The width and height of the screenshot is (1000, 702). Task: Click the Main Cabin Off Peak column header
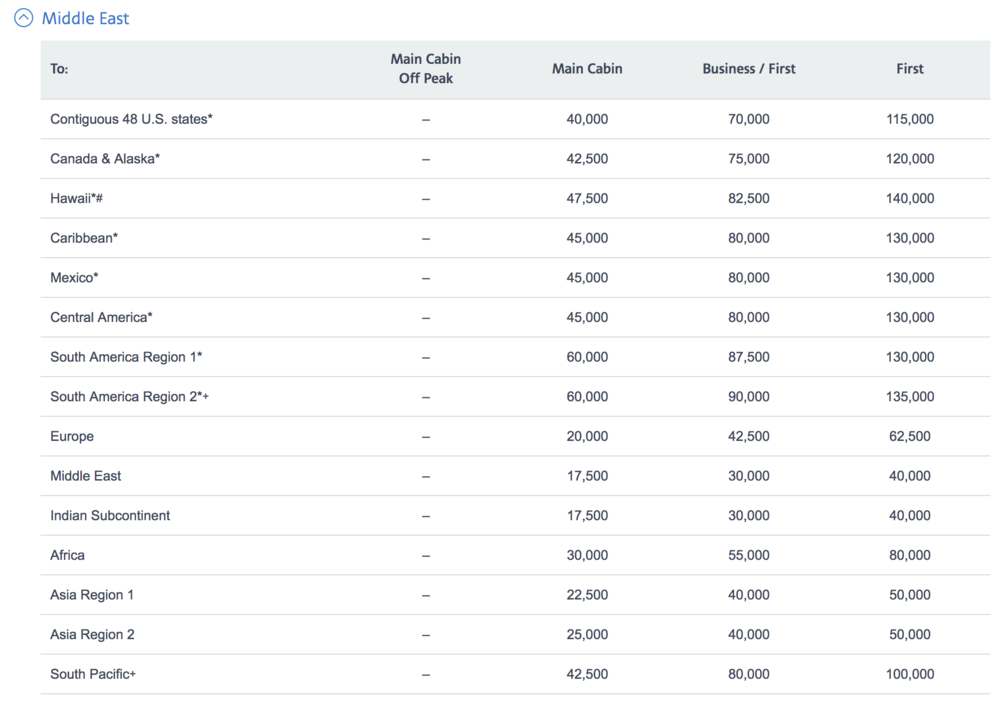point(425,69)
